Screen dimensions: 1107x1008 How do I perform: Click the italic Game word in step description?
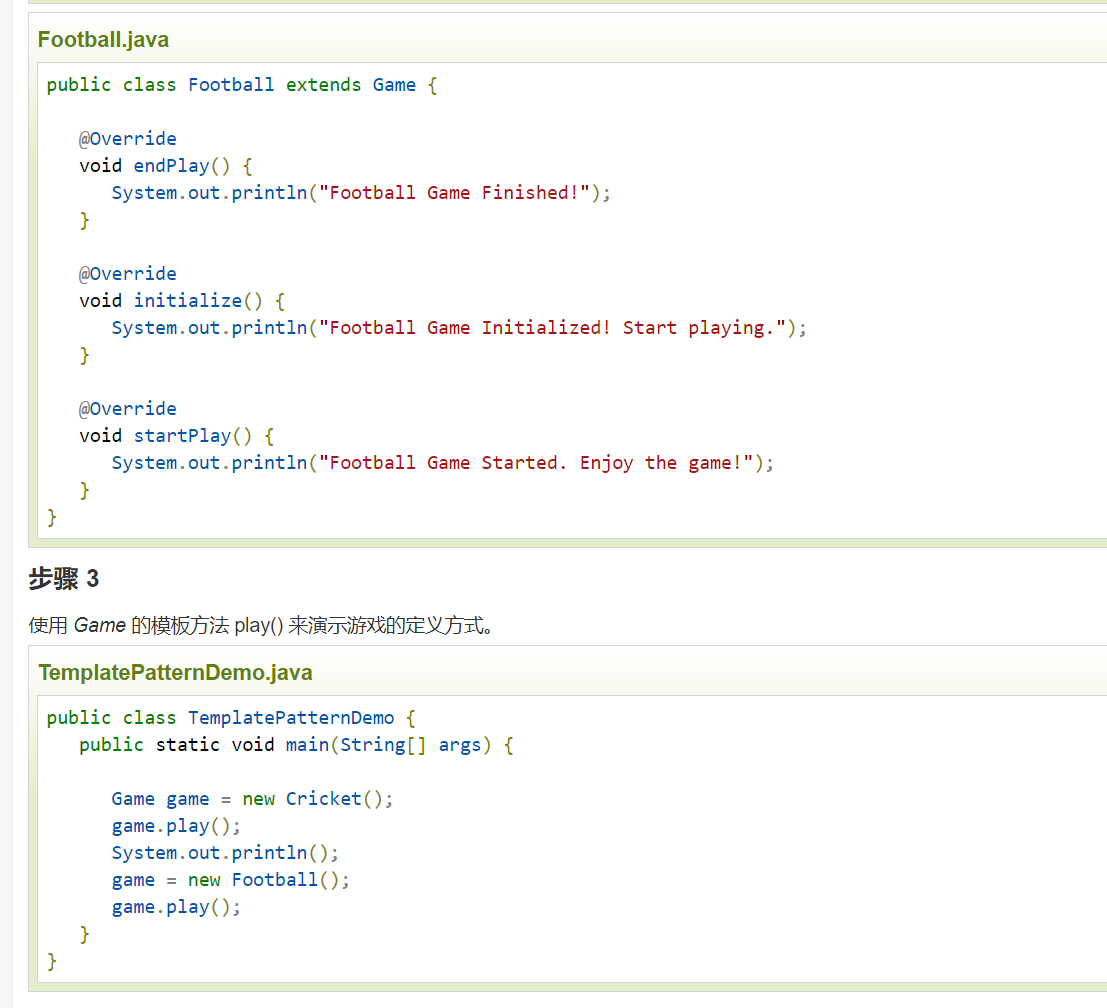[x=100, y=626]
